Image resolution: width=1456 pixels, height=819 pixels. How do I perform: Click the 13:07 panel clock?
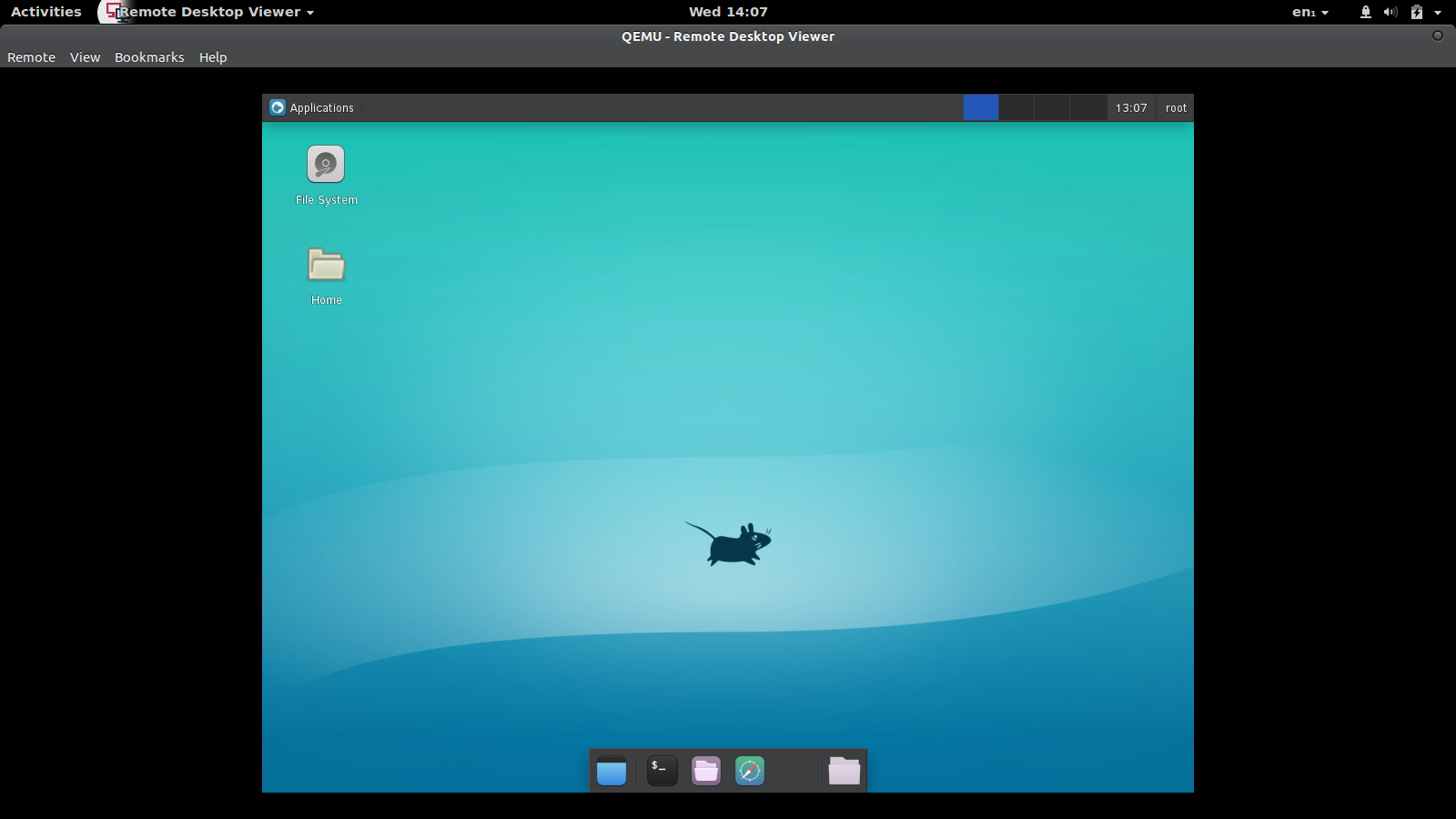tap(1131, 107)
